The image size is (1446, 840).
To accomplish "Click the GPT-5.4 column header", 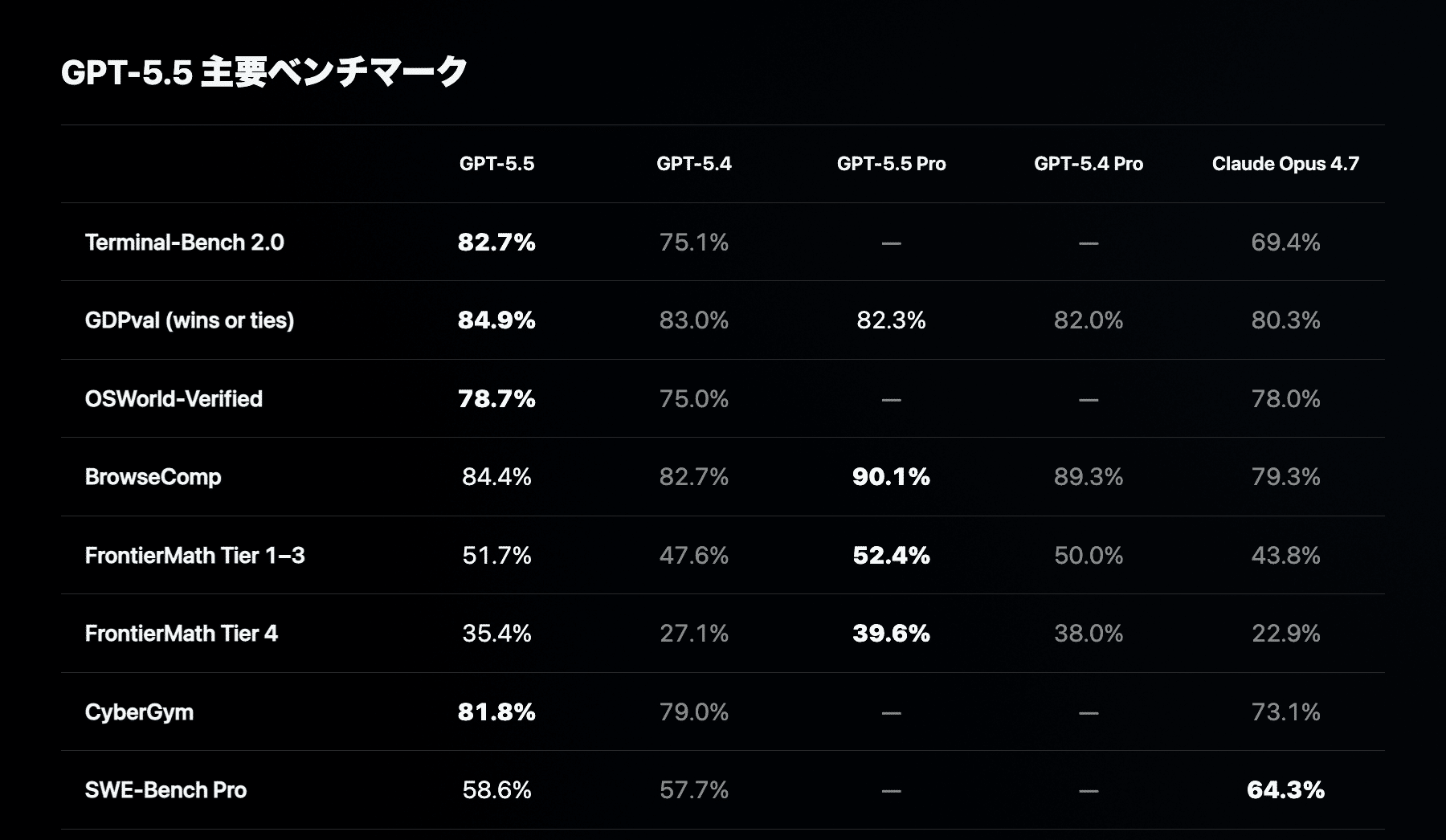I will point(694,164).
